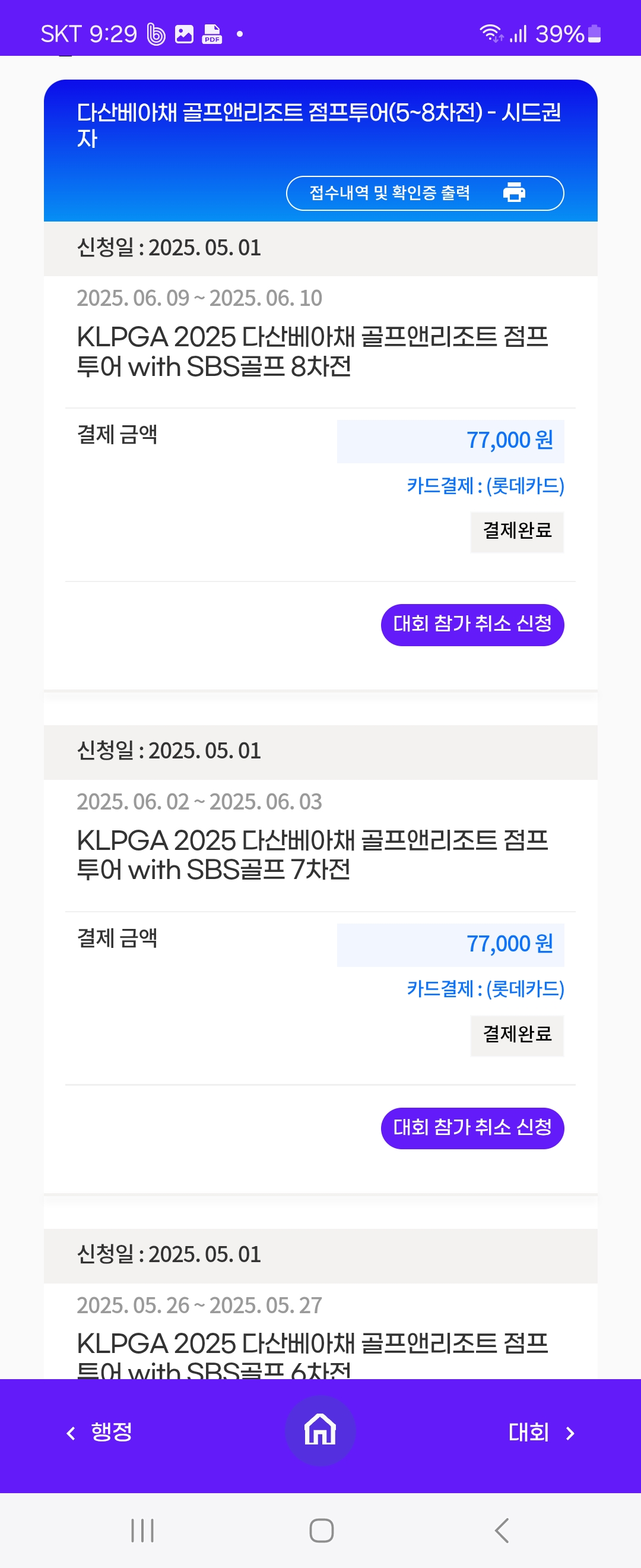
Task: Tap Android back navigation arrow
Action: click(501, 1530)
